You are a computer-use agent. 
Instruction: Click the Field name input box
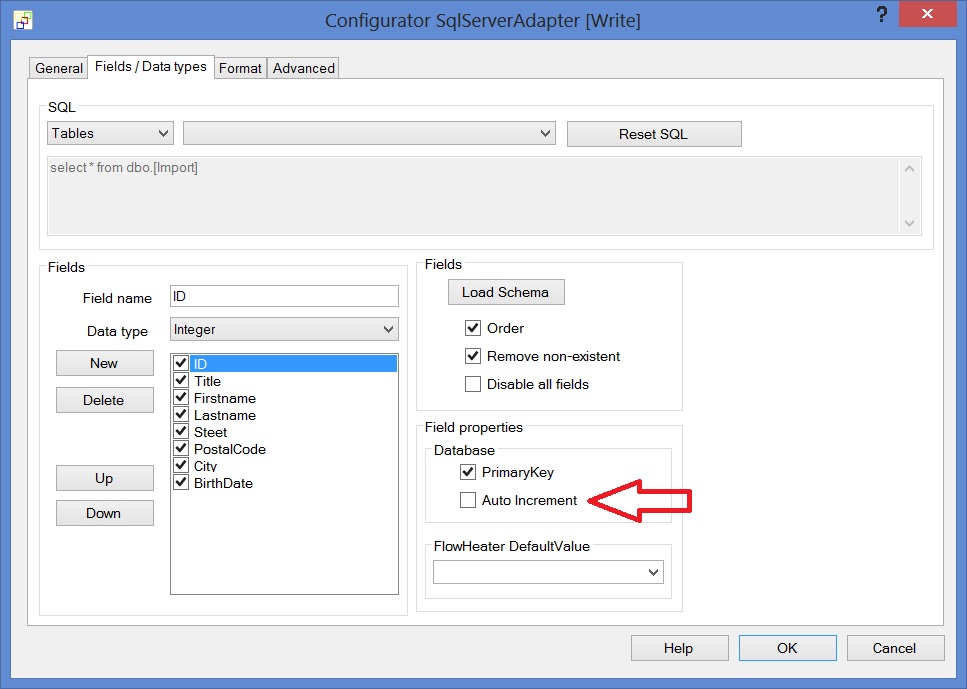click(x=283, y=296)
